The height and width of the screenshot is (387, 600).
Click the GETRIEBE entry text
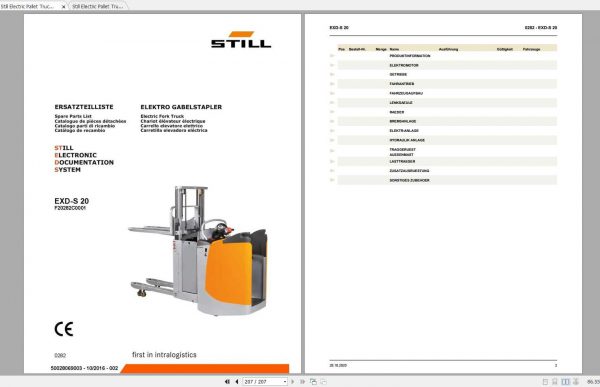click(398, 75)
